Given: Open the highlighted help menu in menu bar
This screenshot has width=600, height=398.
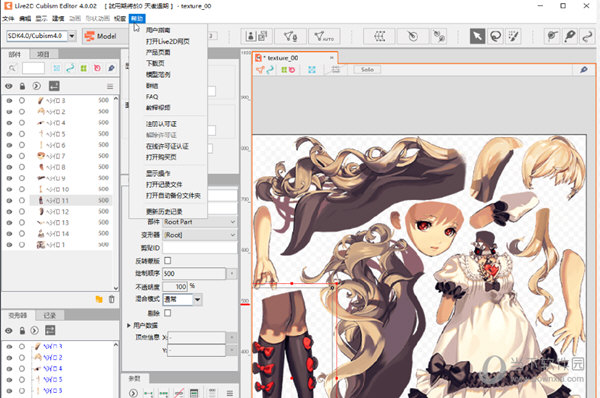Looking at the screenshot, I should click(137, 18).
